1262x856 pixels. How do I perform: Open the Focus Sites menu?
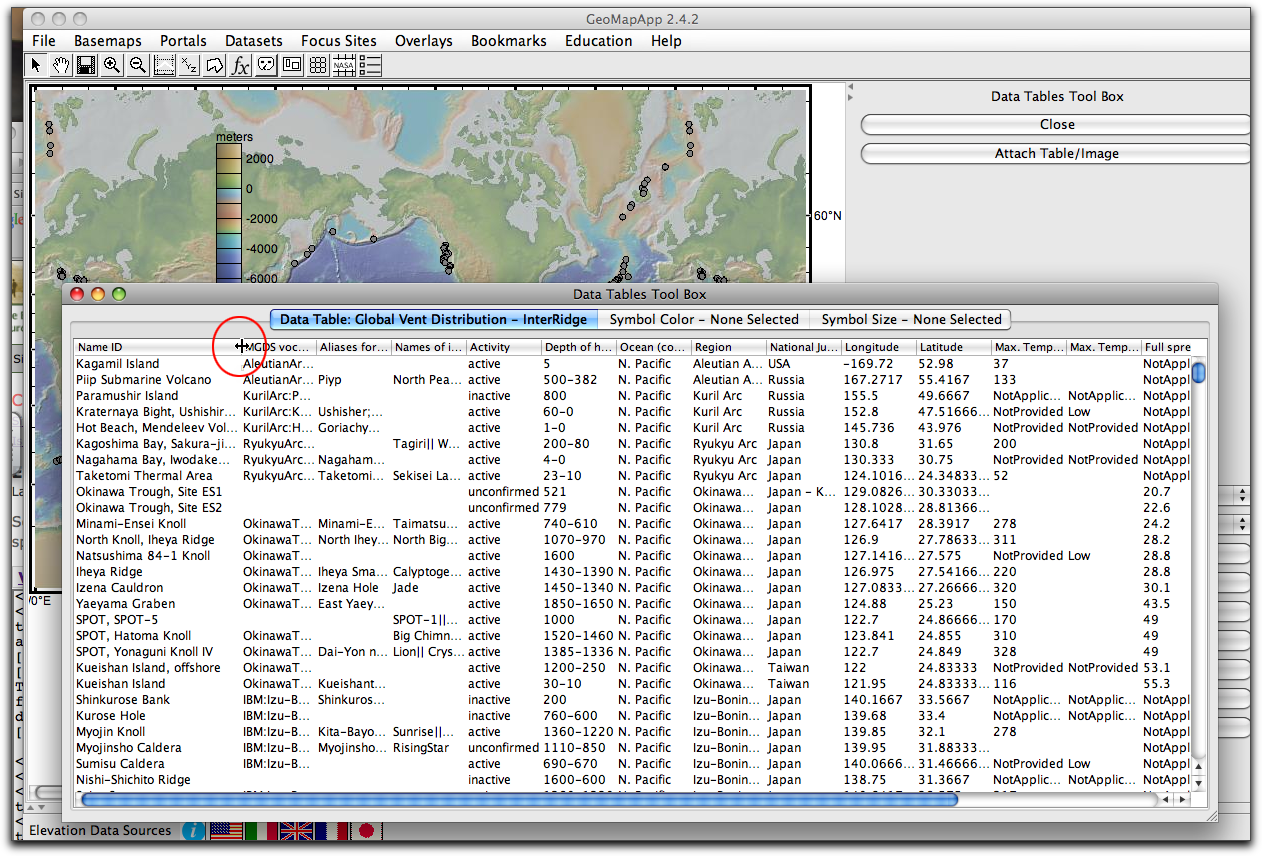339,41
